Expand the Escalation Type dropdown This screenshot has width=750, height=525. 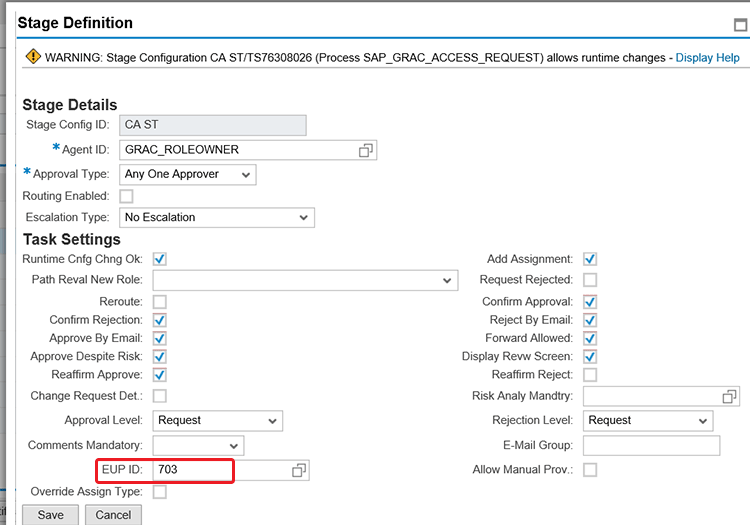coord(216,217)
